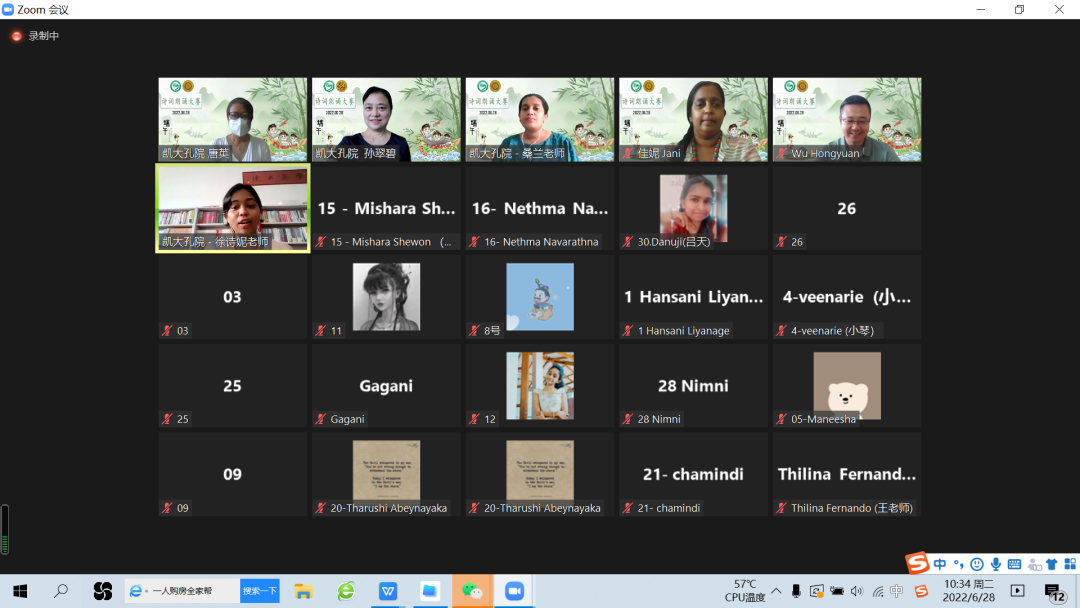Open the WPS Office taskbar icon

[387, 591]
